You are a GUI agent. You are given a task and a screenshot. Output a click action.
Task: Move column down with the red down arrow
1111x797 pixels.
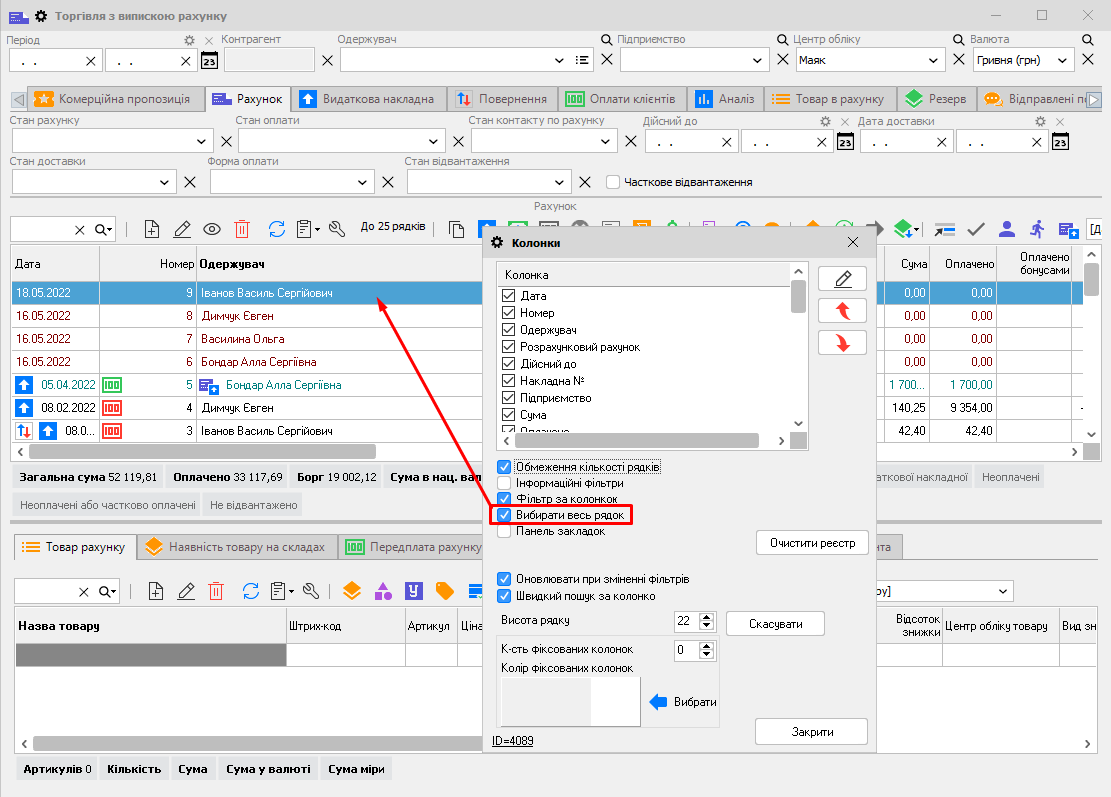pyautogui.click(x=842, y=343)
